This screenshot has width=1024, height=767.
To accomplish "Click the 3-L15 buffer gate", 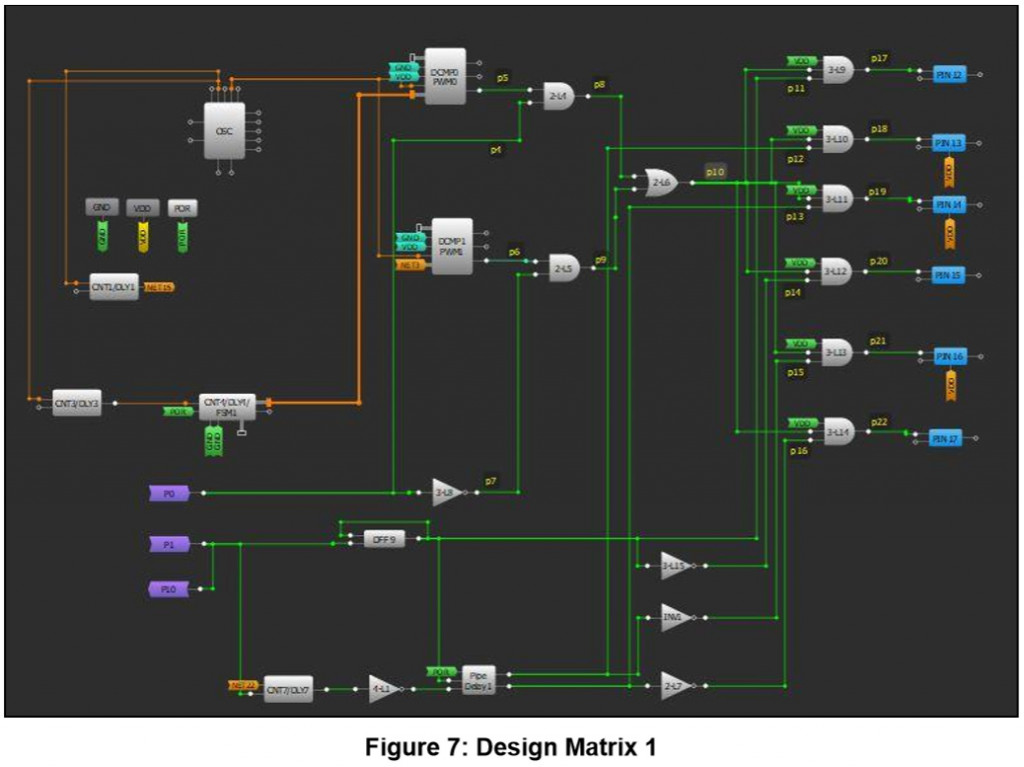I will [x=675, y=565].
